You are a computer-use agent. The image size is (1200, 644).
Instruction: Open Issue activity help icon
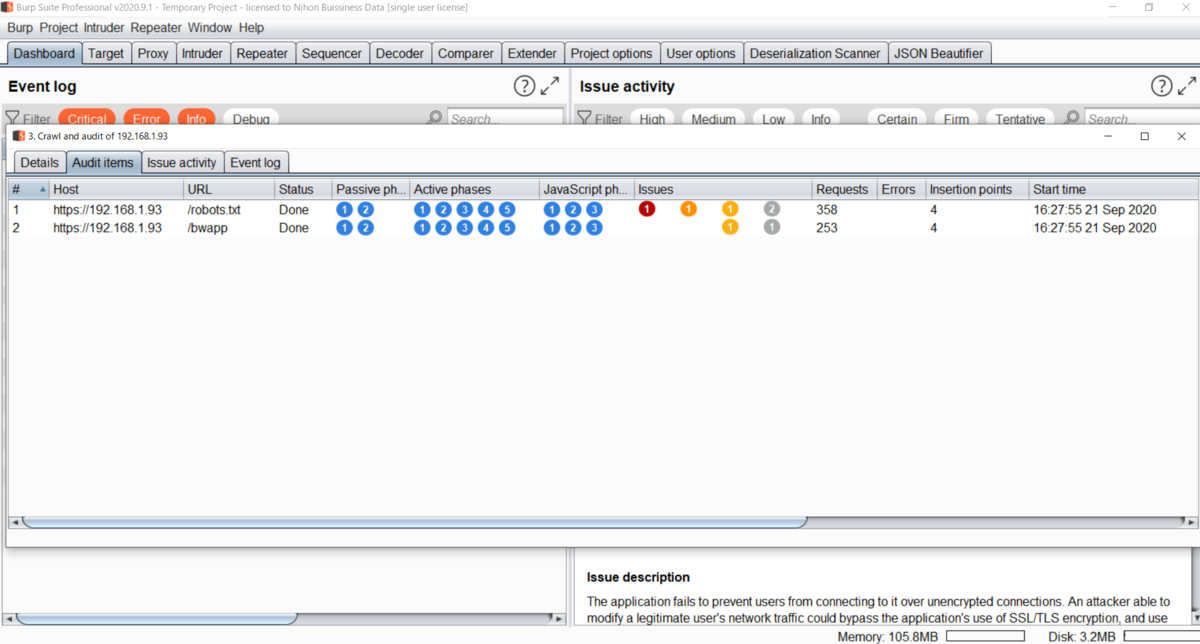coord(1161,86)
